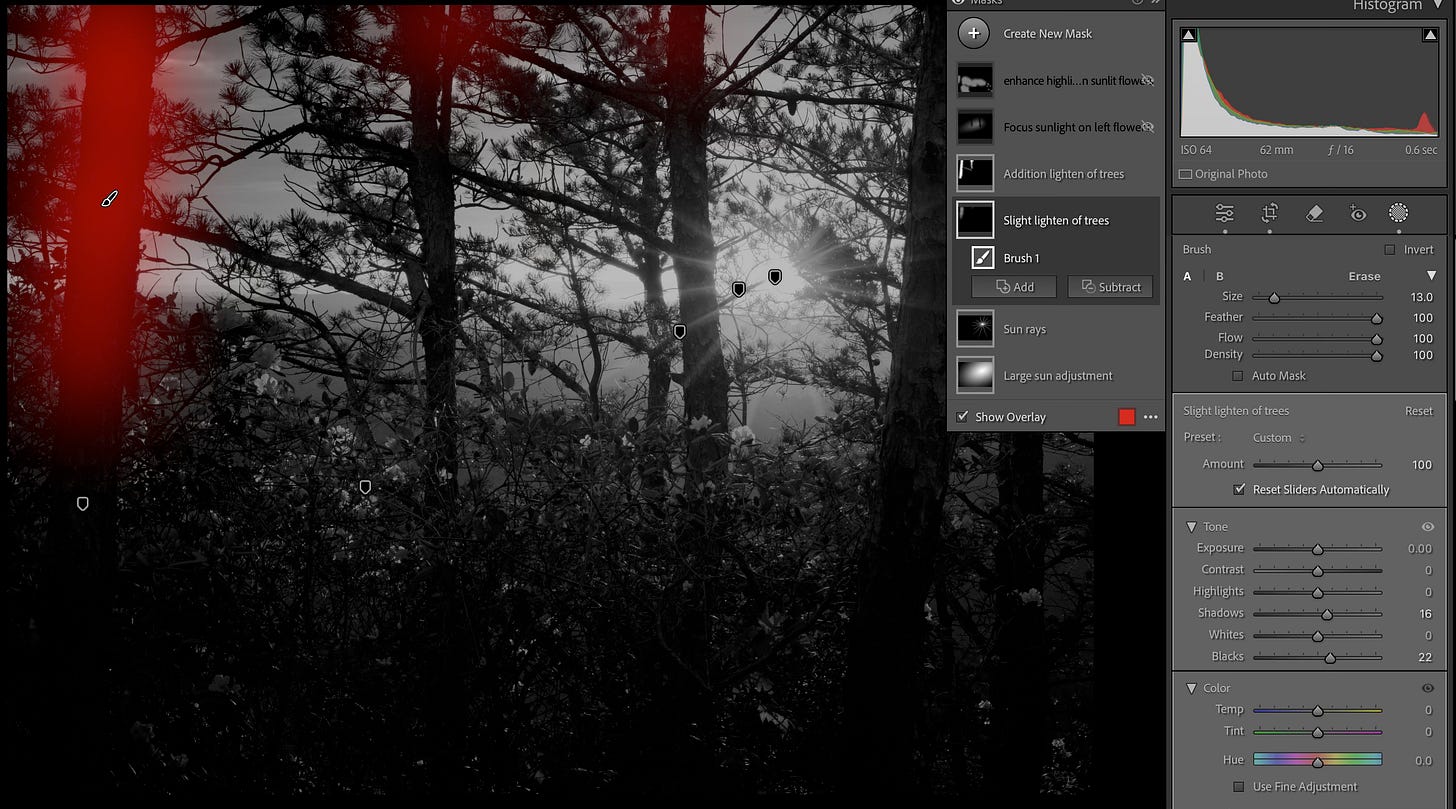Select the 'Large sun adjustment' mask

point(1056,376)
